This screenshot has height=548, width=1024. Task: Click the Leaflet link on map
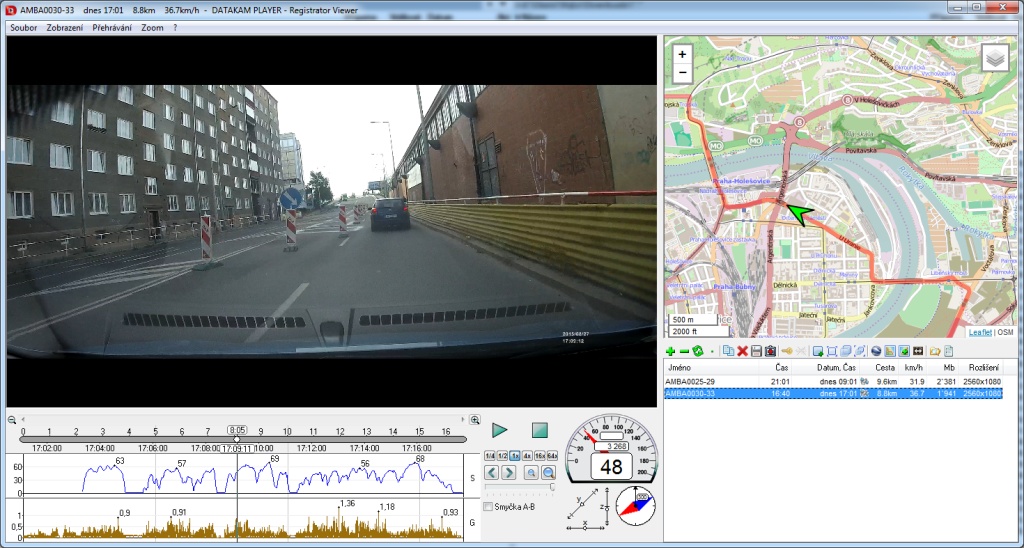(980, 331)
